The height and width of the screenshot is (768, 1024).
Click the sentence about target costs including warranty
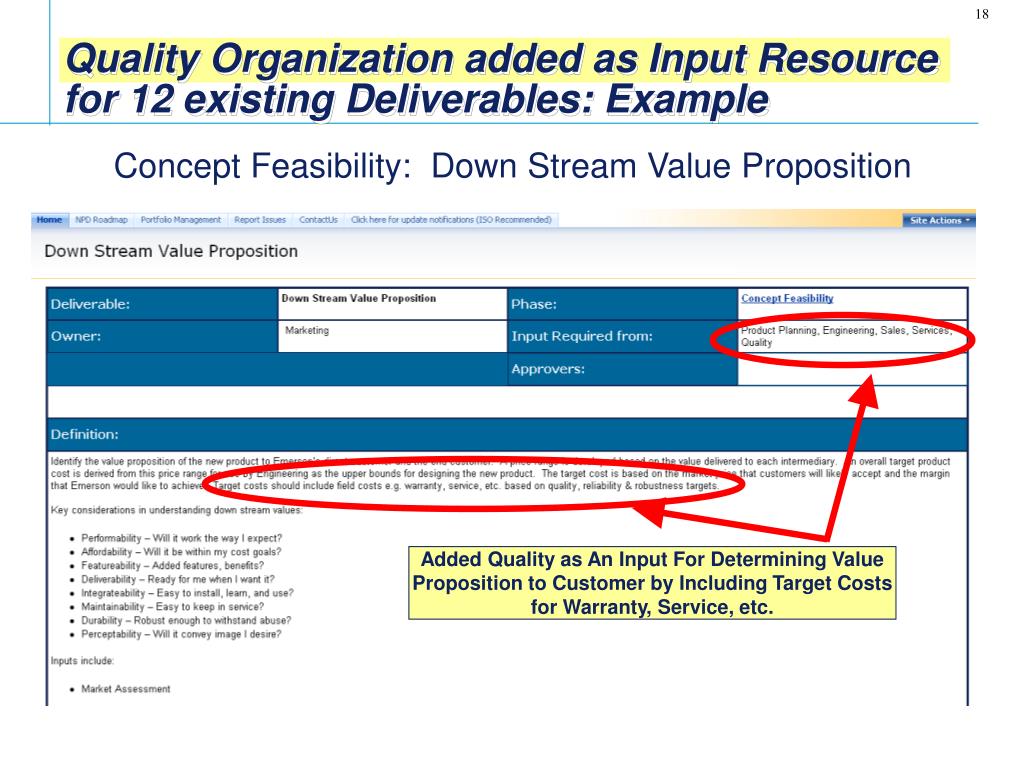click(466, 486)
